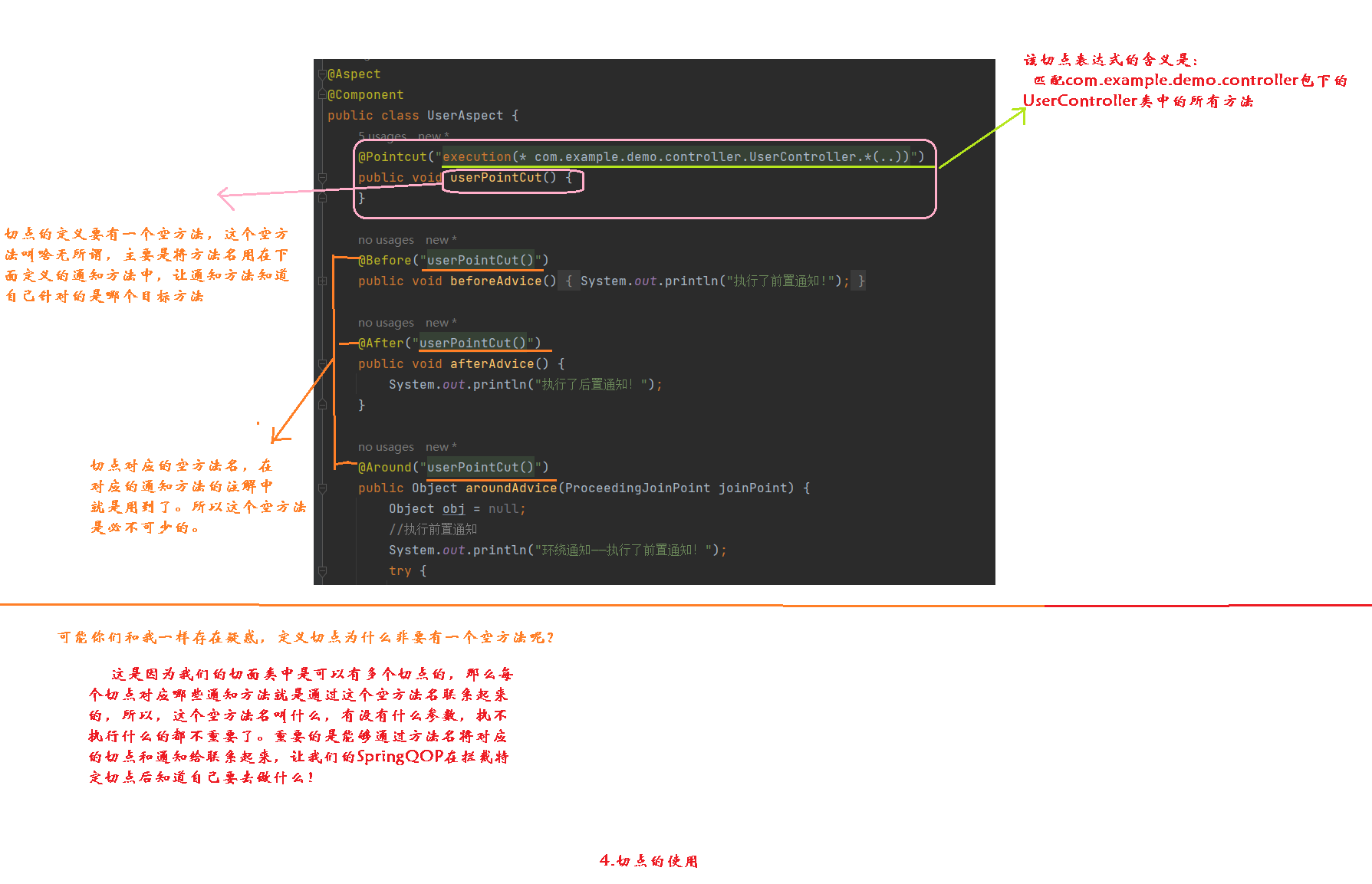Click 'no usages' hint above @Around
This screenshot has height=884, width=1372.
point(386,447)
